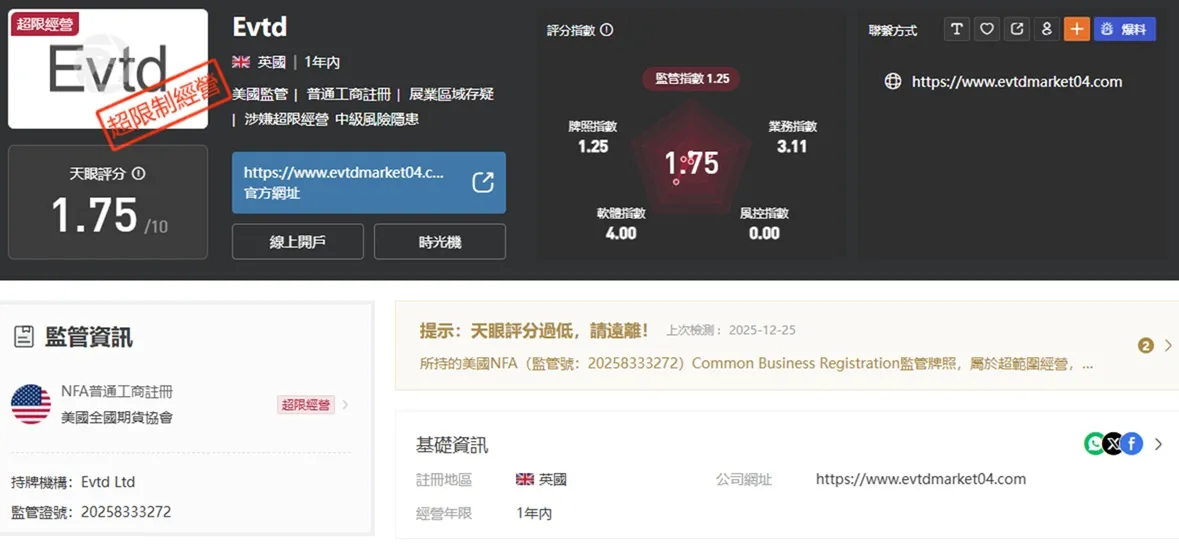Image resolution: width=1179 pixels, height=547 pixels.
Task: Open the WhatsApp icon in 基礎資訊
Action: 1095,444
